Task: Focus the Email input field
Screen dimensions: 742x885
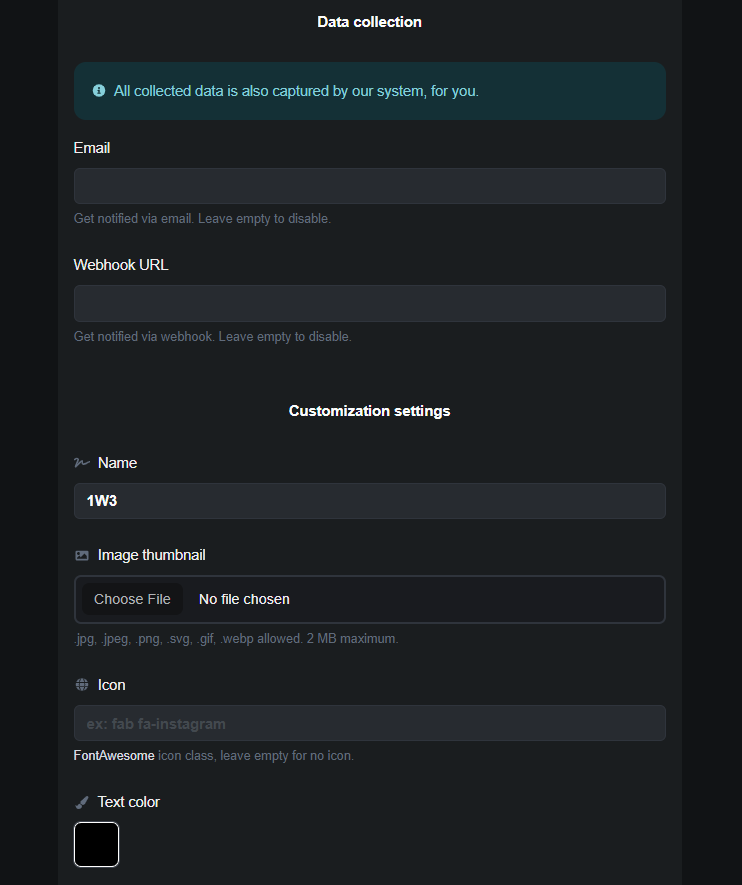Action: coord(369,186)
